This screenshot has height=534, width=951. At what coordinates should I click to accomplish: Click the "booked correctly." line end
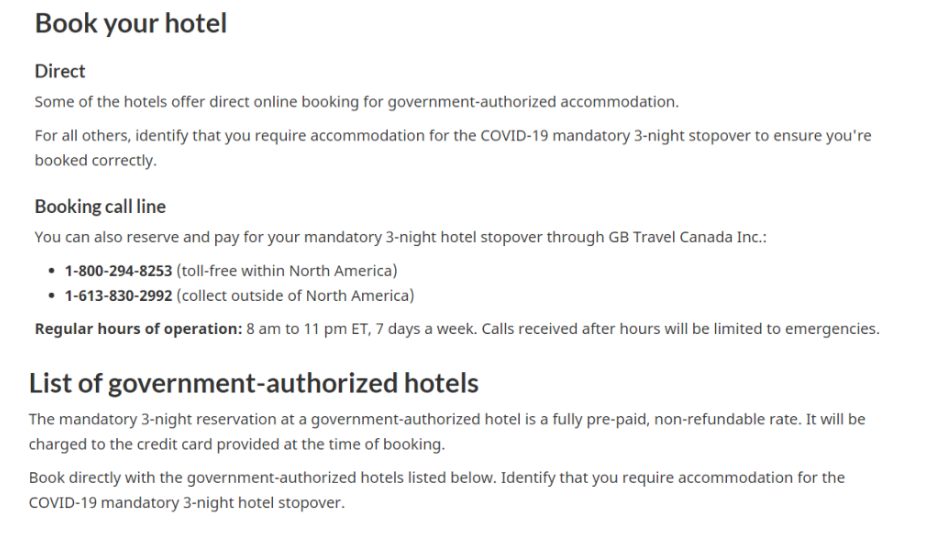(x=95, y=160)
